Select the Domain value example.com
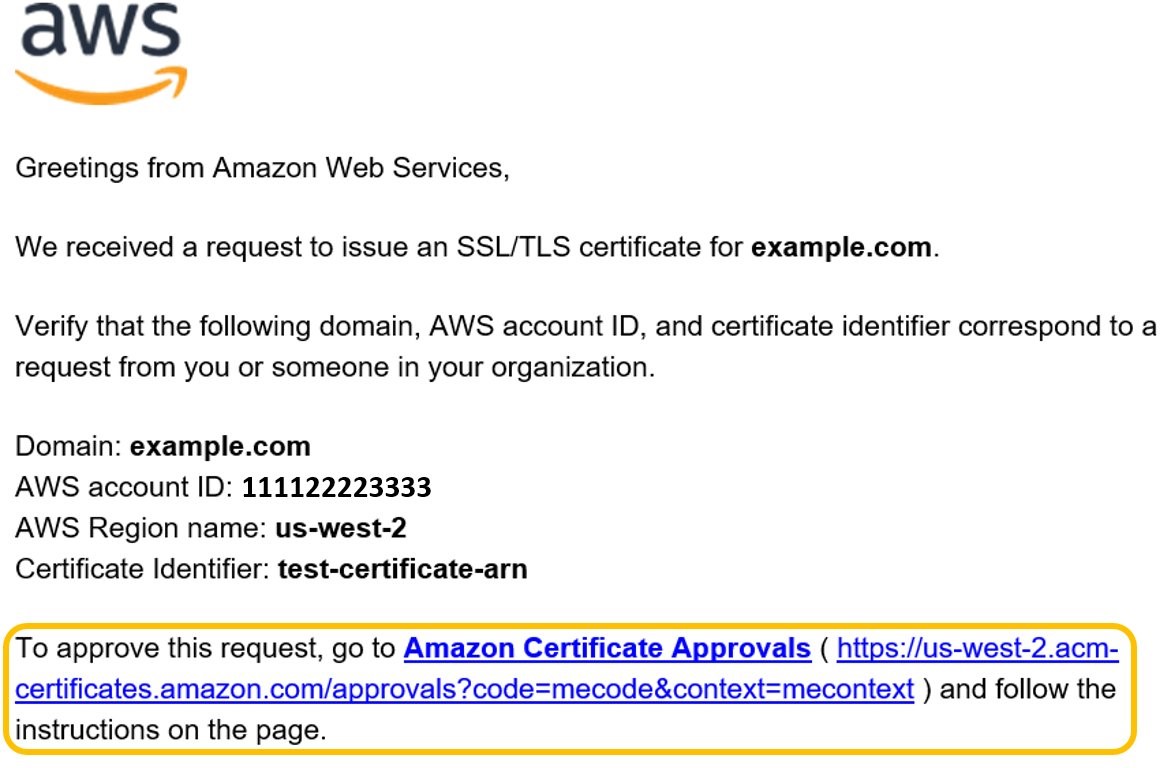This screenshot has width=1171, height=768. click(220, 447)
